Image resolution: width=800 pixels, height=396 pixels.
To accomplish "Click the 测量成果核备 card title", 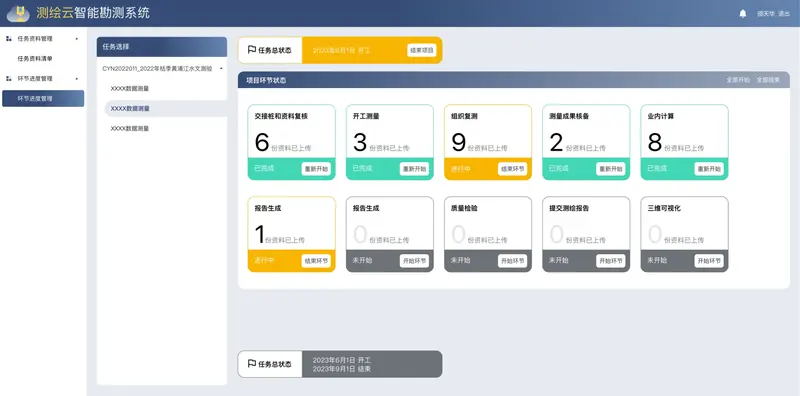I will point(569,116).
